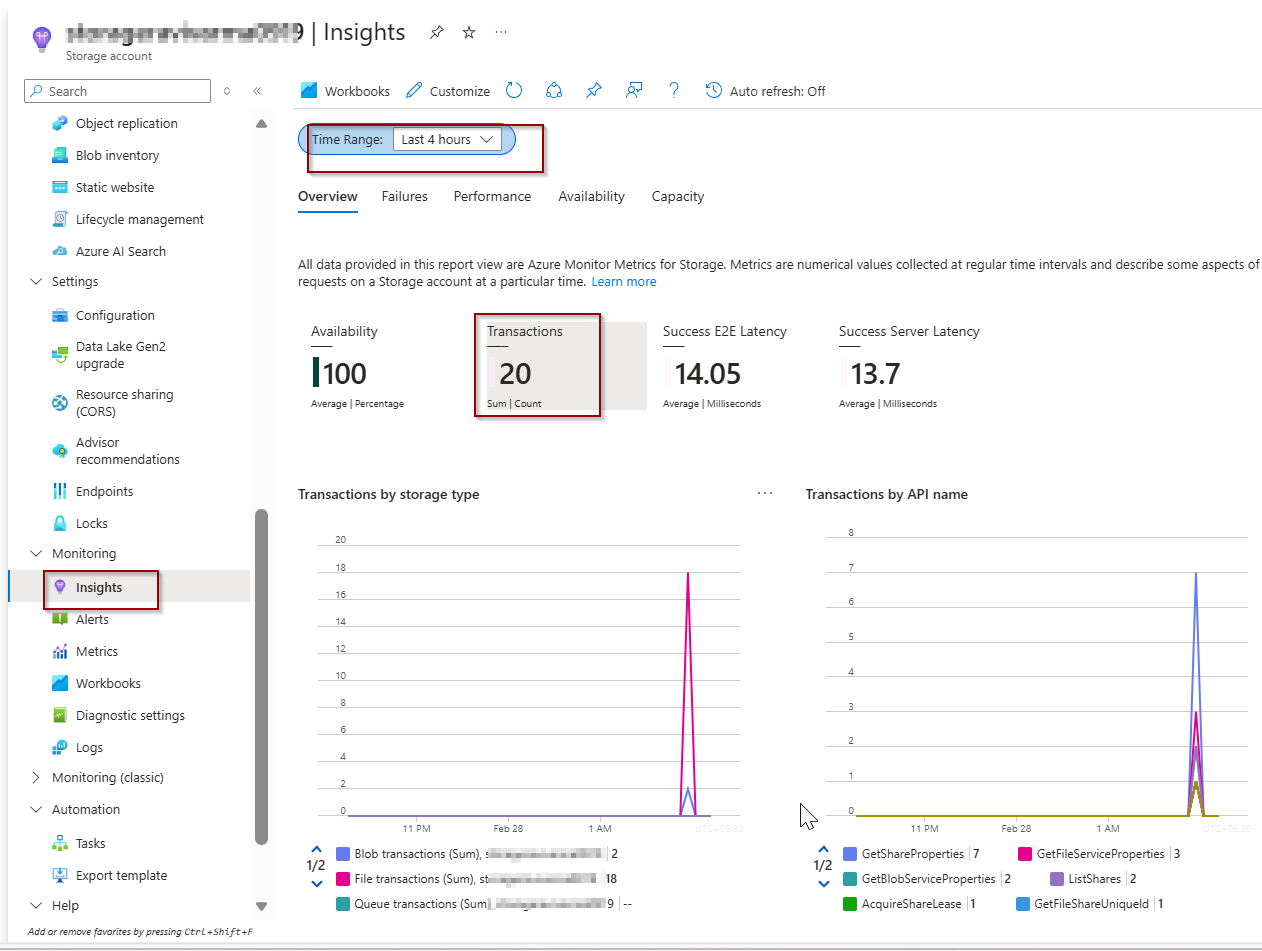
Task: Select the Success Server Latency tile
Action: coord(913,367)
